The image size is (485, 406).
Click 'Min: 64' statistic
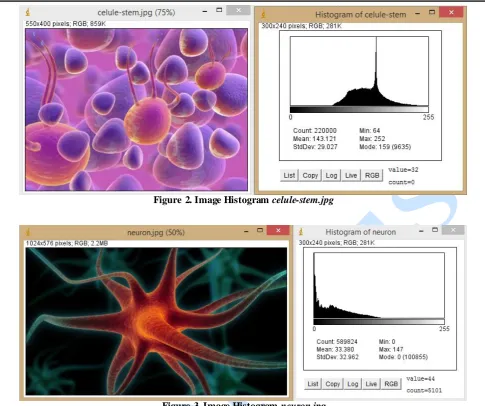[369, 131]
